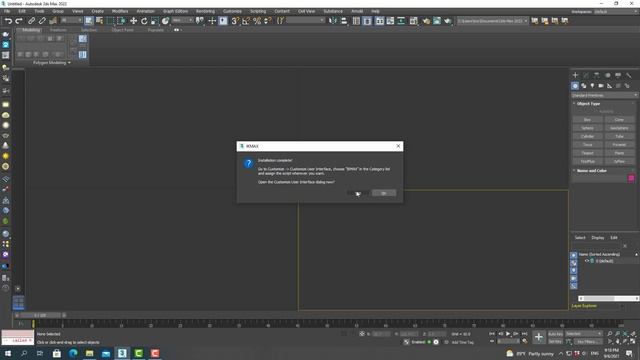Image resolution: width=640 pixels, height=360 pixels.
Task: Open the Scripting menu
Action: [x=258, y=11]
